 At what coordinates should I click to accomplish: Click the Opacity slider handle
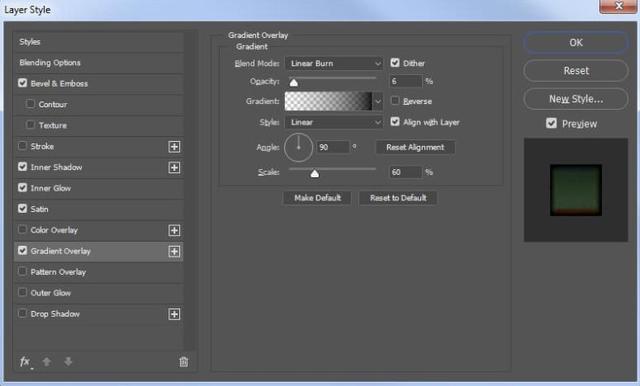coord(293,83)
